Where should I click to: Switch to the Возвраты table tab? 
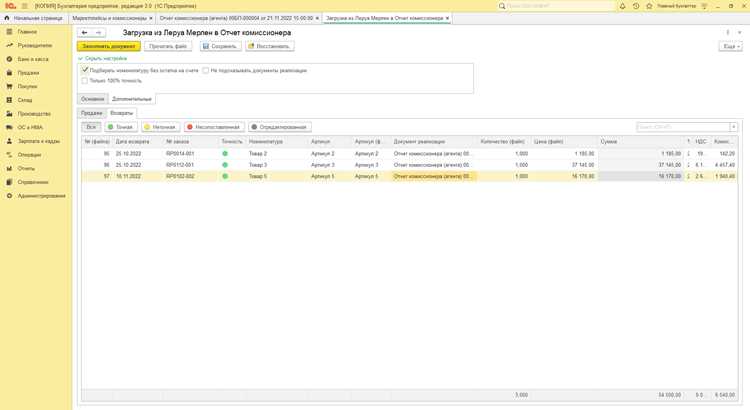(x=121, y=113)
